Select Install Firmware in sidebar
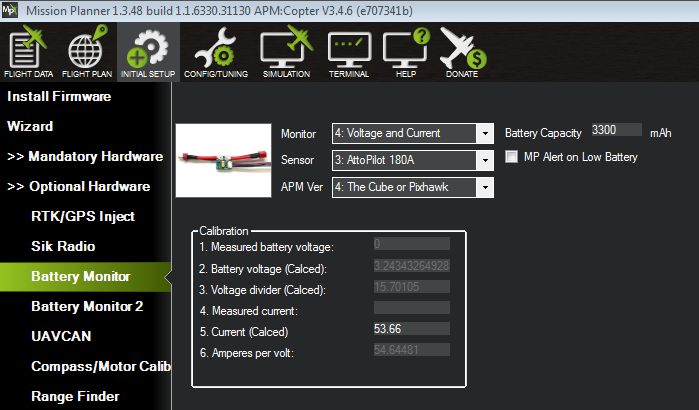This screenshot has width=699, height=410. click(59, 96)
